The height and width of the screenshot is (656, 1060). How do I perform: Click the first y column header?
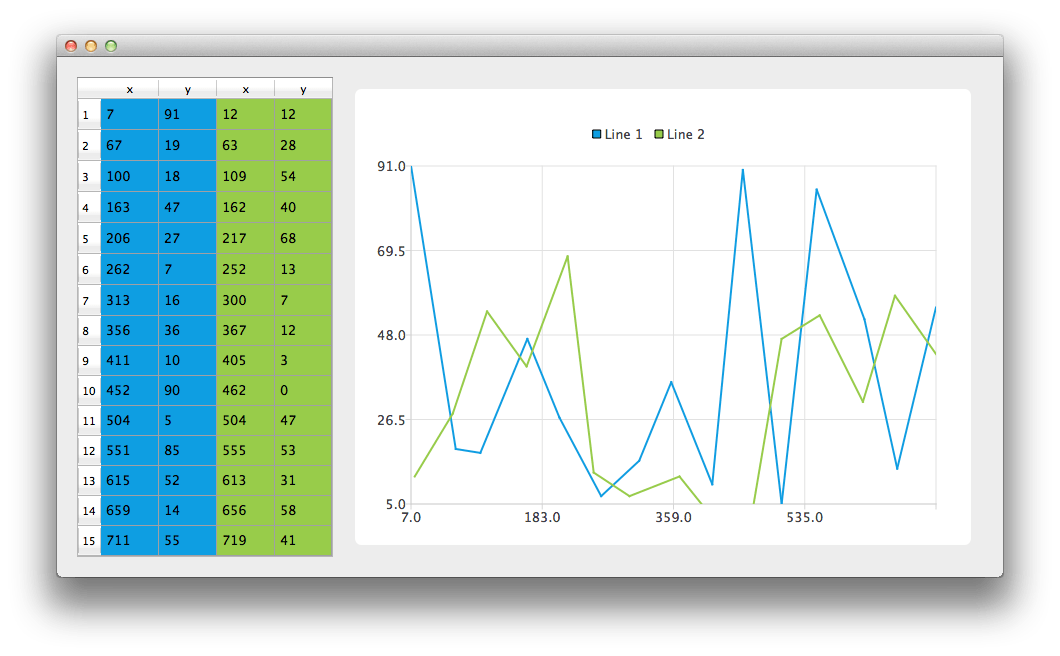187,88
